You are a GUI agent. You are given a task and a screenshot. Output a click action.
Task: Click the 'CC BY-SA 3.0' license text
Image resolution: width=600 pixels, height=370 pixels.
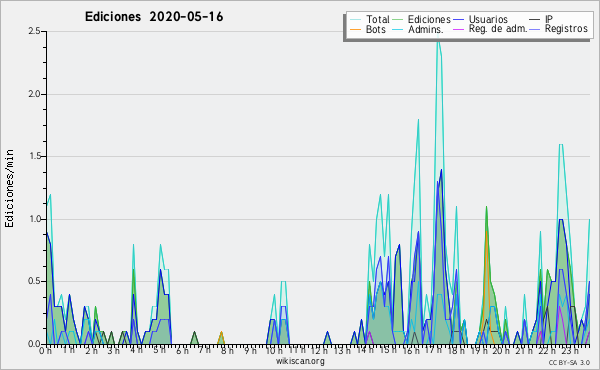pos(569,362)
